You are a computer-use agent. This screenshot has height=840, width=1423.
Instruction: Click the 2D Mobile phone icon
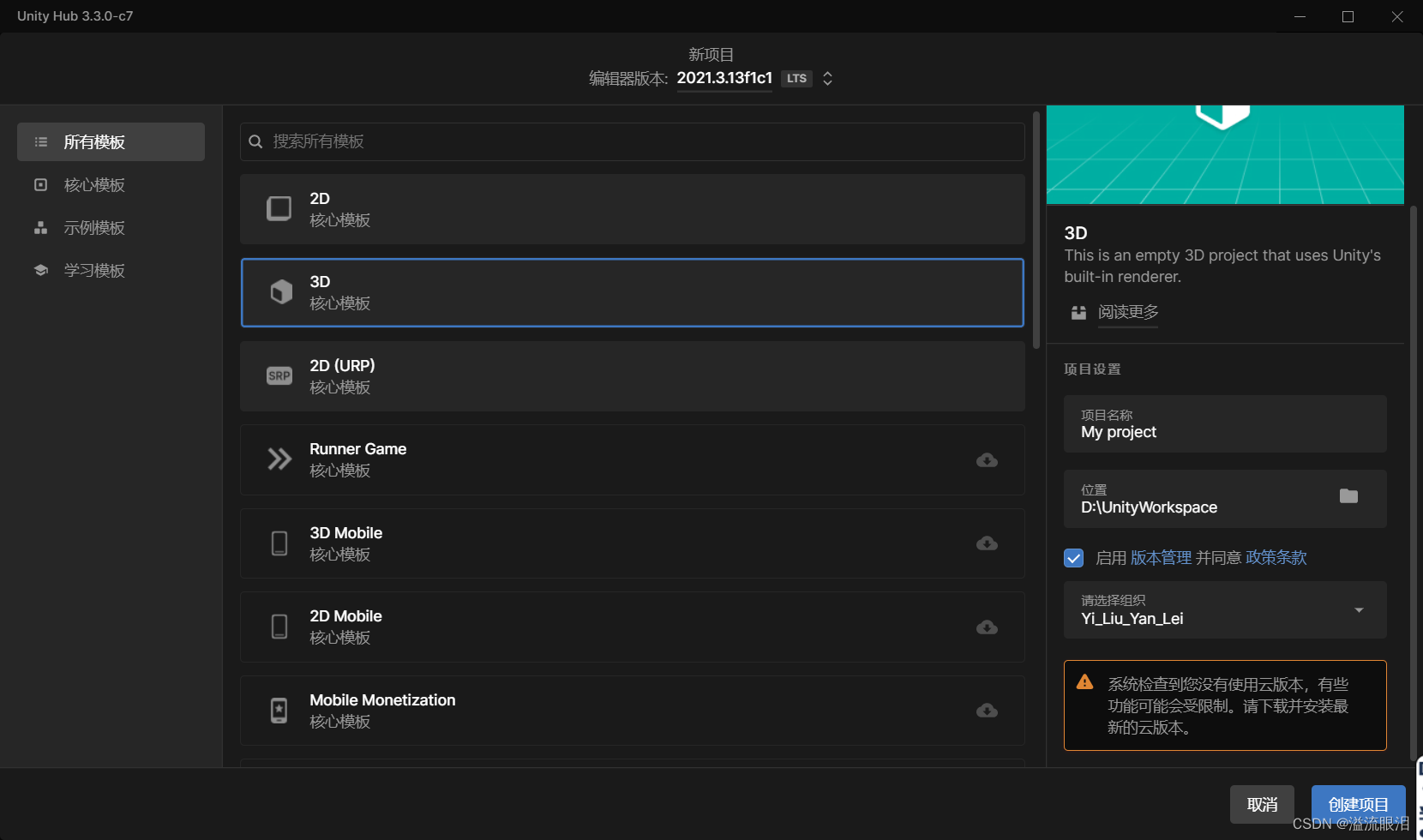[x=279, y=627]
